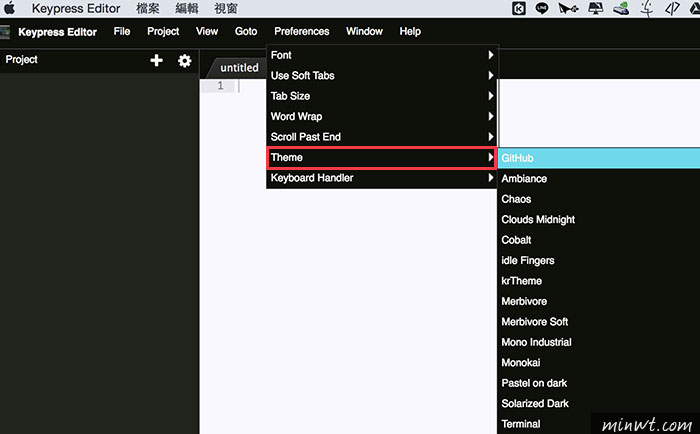Click the code brackets menu bar icon

(x=672, y=8)
